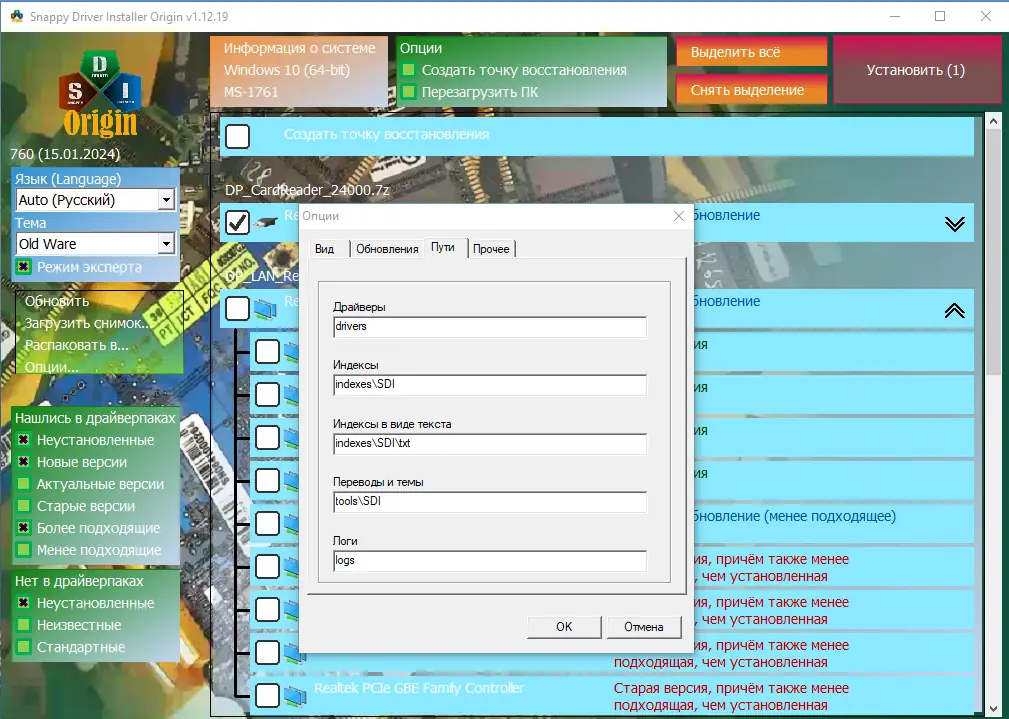Click DP_CardReader_24000.7z pack name
Viewport: 1009px width, 719px height.
[x=308, y=190]
